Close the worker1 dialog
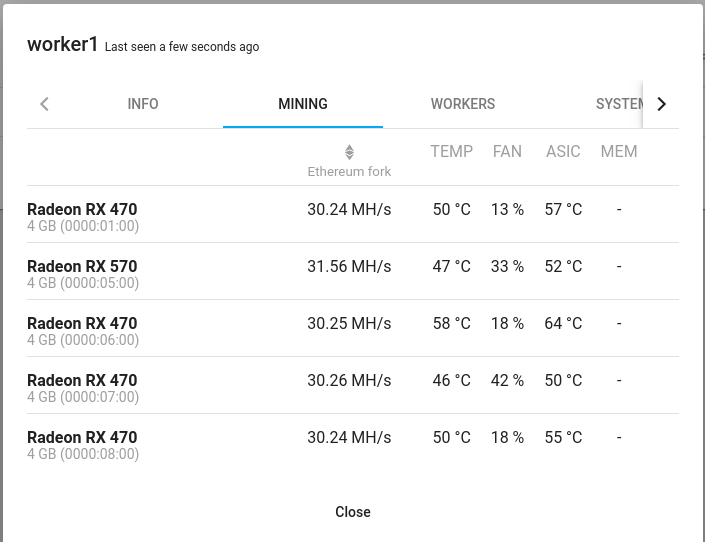705x542 pixels. 353,512
